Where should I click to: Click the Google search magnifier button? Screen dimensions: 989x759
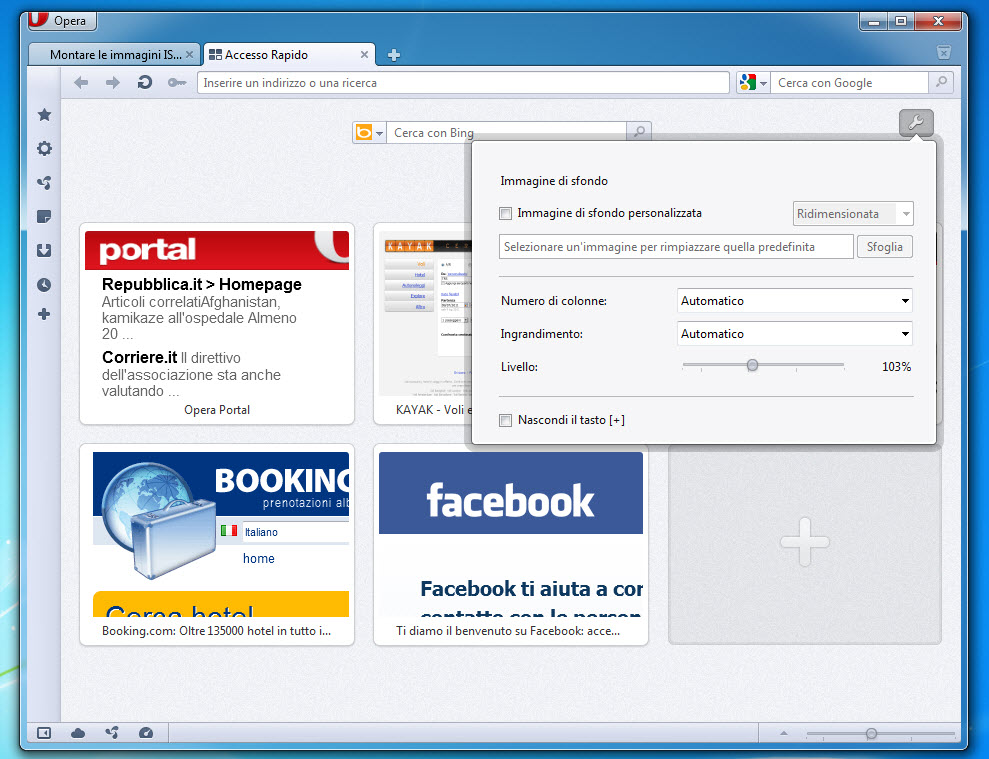pos(941,83)
